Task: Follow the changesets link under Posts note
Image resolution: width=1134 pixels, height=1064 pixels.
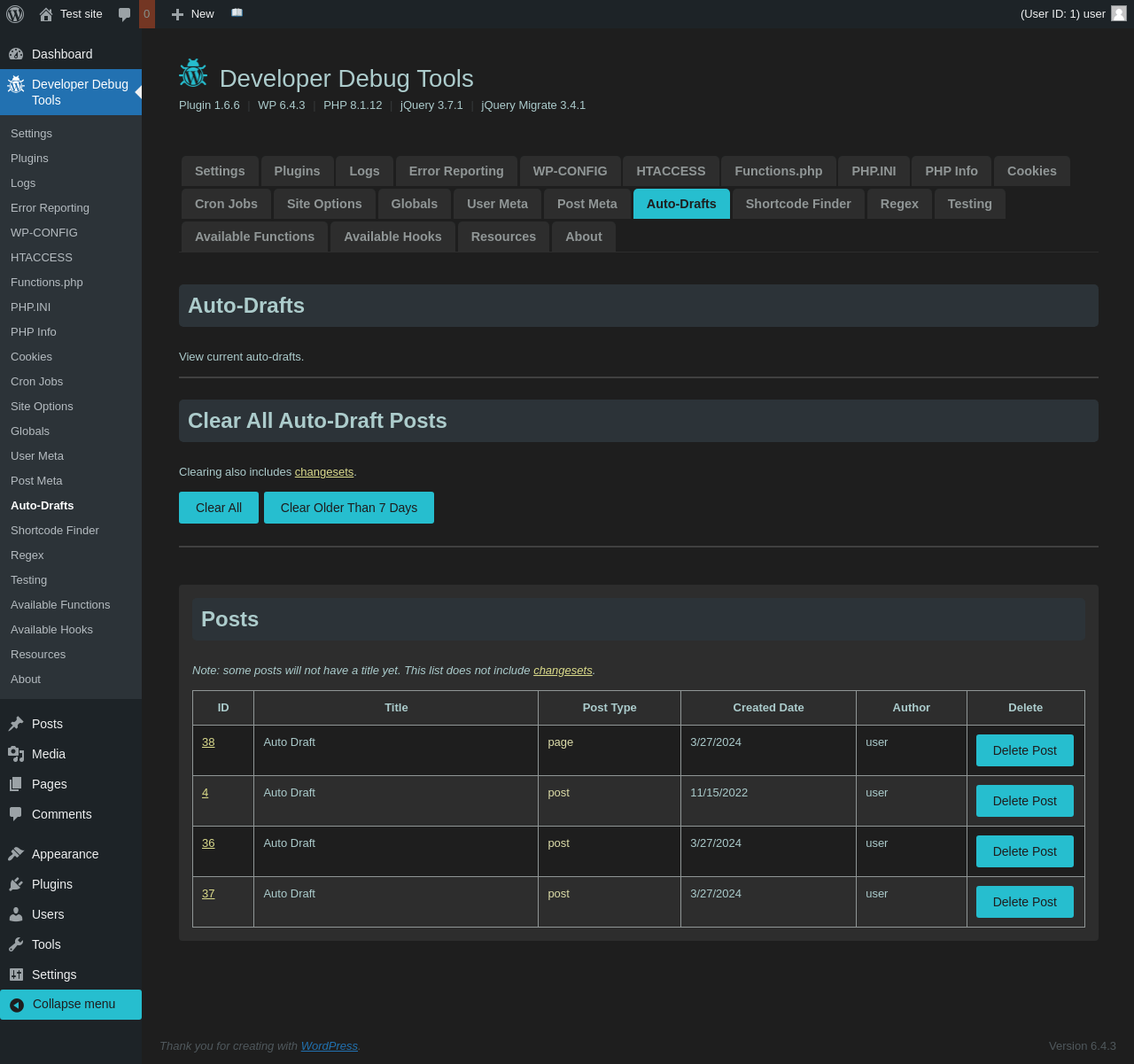Action: click(563, 671)
